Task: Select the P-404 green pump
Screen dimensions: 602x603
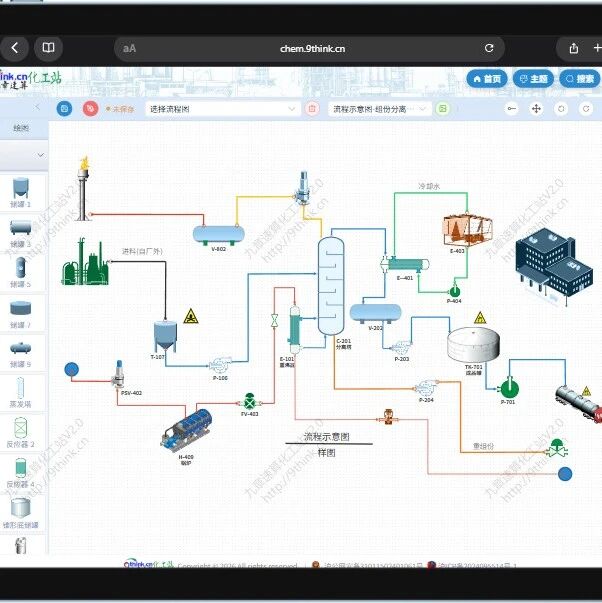Action: (x=454, y=291)
